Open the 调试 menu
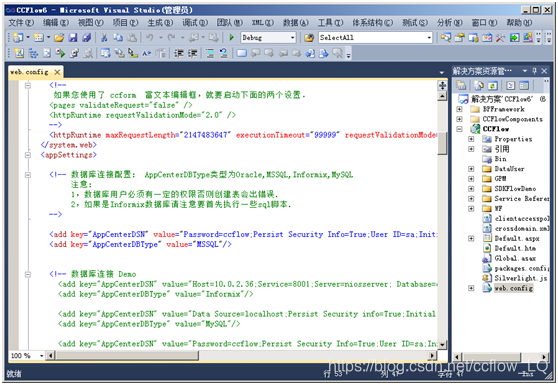 click(195, 23)
